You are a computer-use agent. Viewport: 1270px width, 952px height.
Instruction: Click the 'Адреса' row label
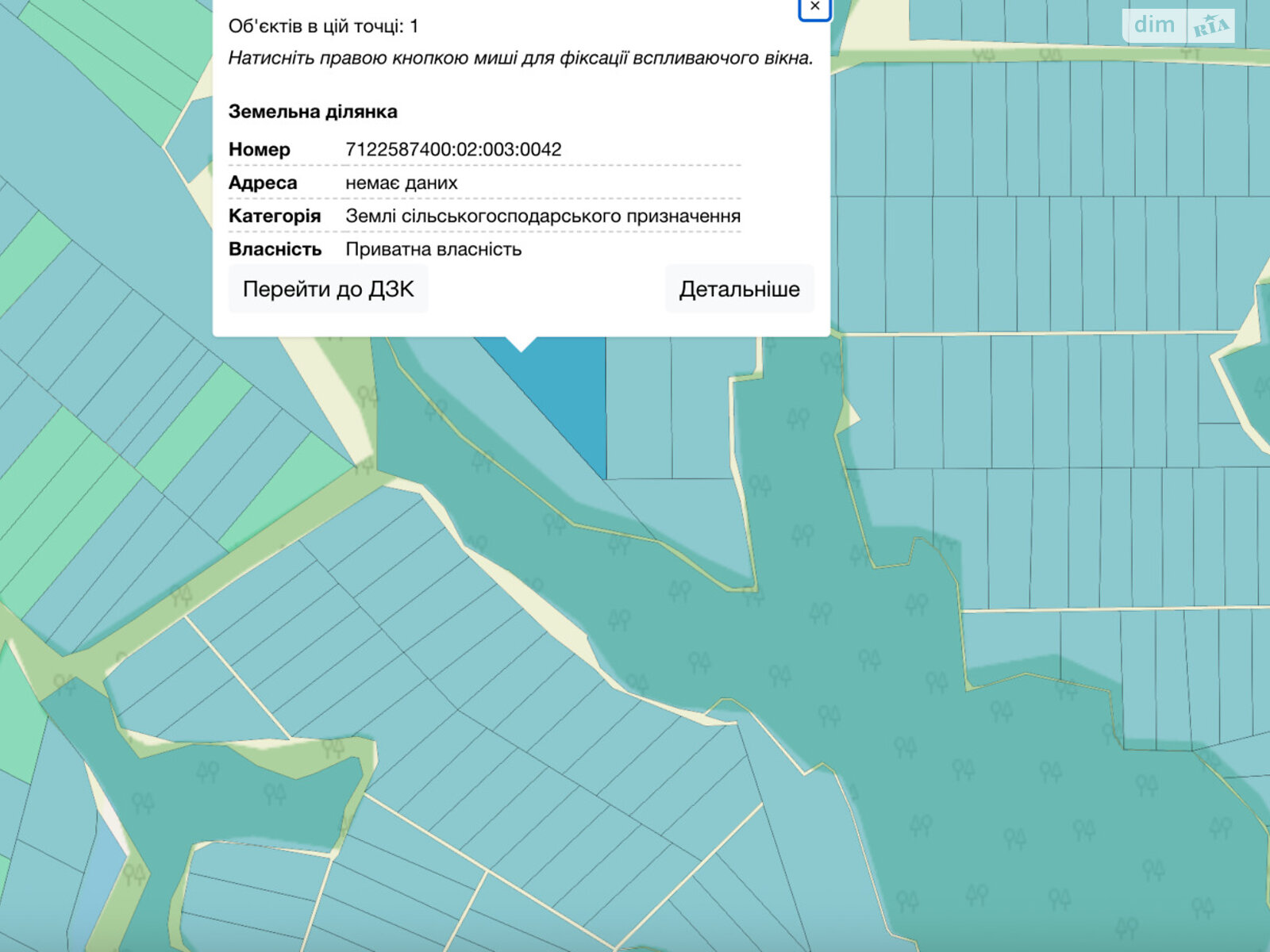(263, 182)
